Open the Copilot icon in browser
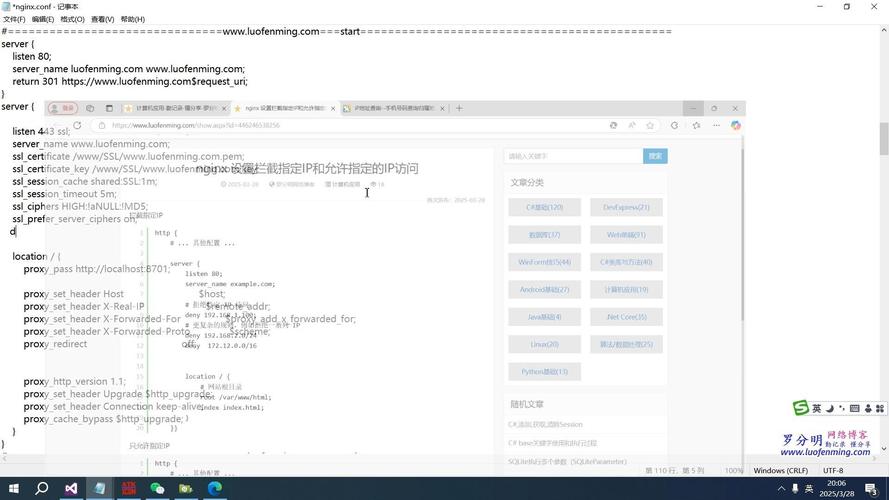Viewport: 889px width, 500px height. coord(736,125)
